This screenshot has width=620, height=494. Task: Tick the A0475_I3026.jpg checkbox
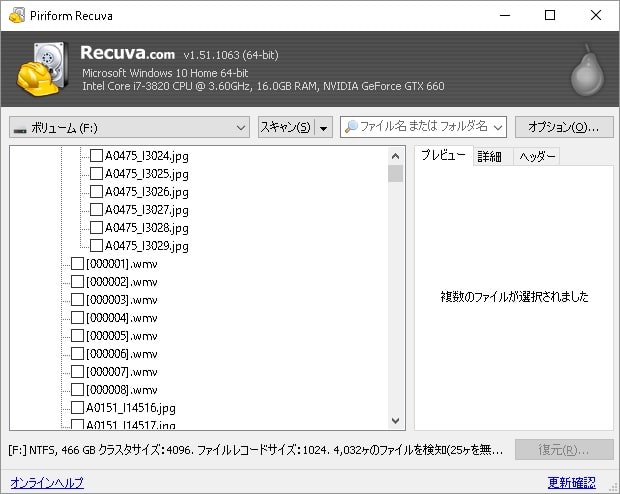tap(96, 191)
